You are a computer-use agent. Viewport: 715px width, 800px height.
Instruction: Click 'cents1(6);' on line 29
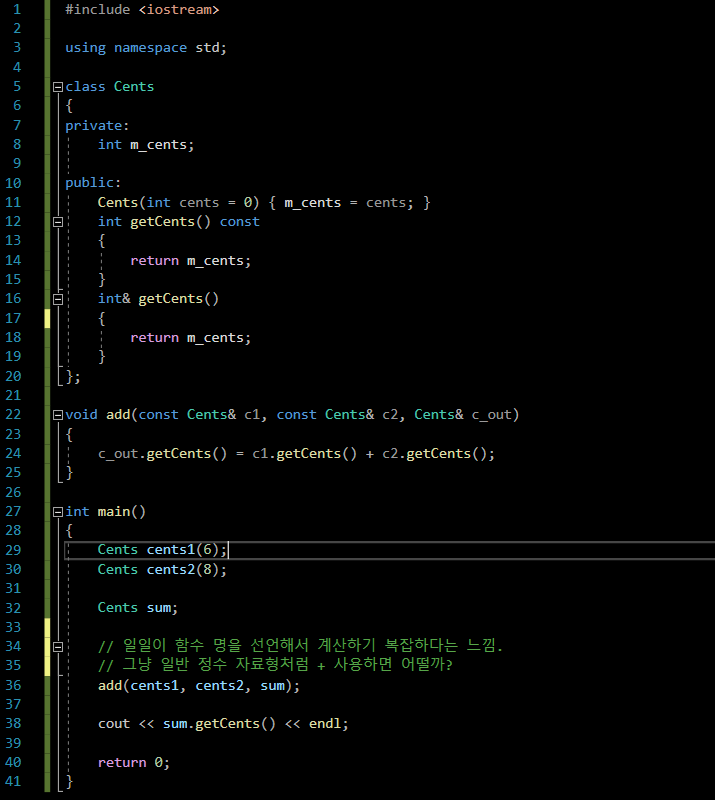[x=187, y=550]
